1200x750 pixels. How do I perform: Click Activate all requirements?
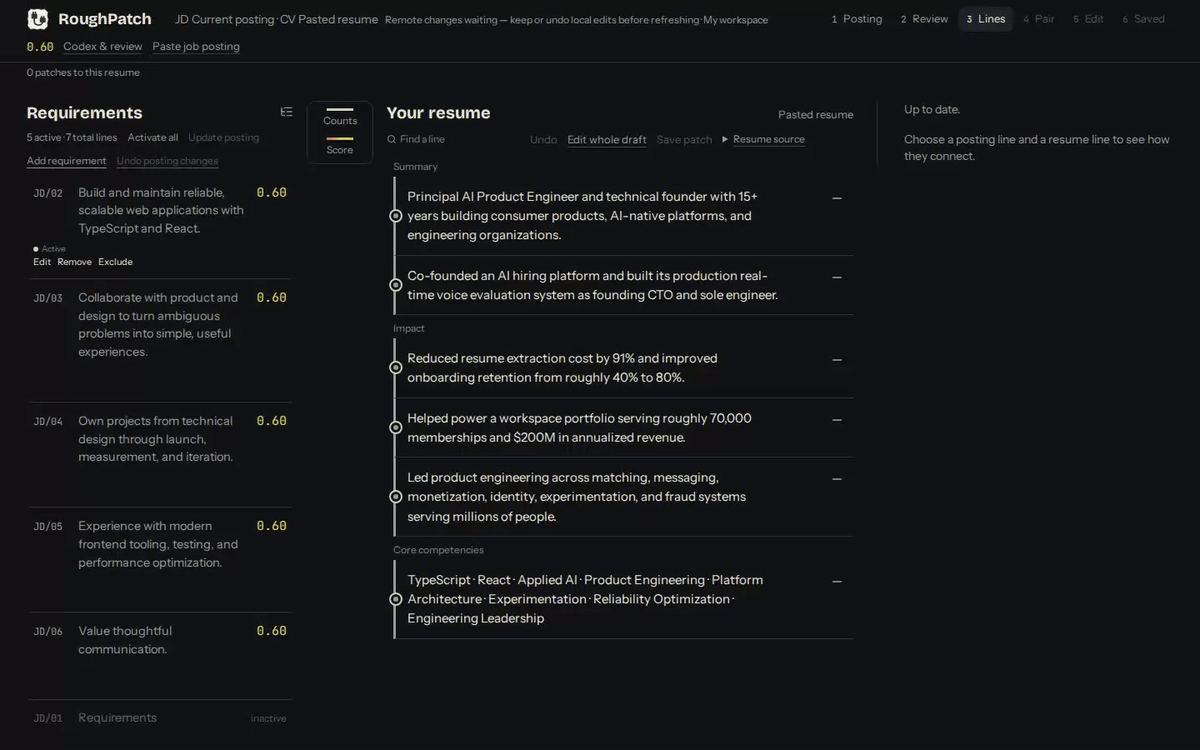pyautogui.click(x=153, y=138)
